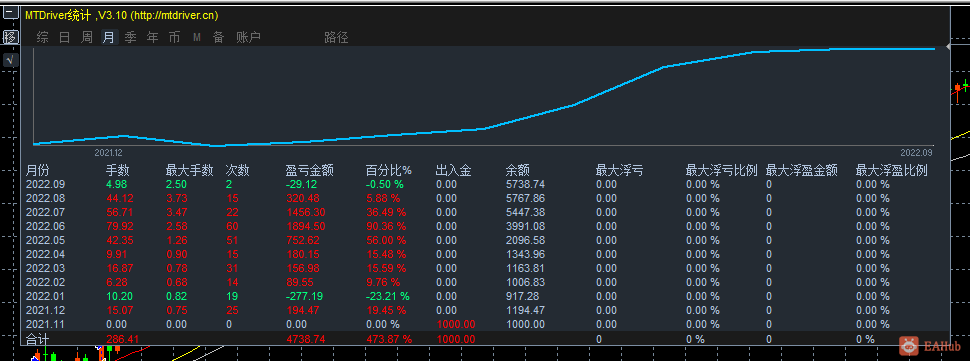The width and height of the screenshot is (970, 361).
Task: Click the 移 move-panel icon
Action: tap(11, 37)
